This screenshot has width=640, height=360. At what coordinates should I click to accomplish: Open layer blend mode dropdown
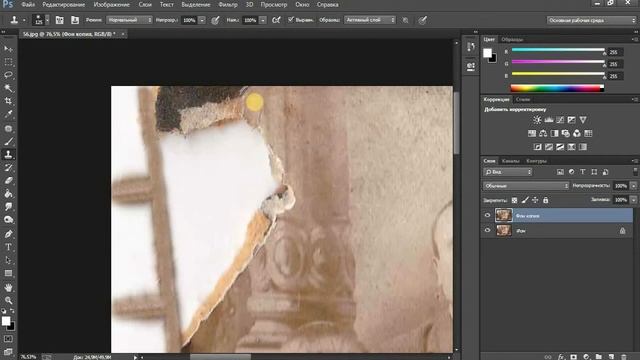[x=526, y=186]
